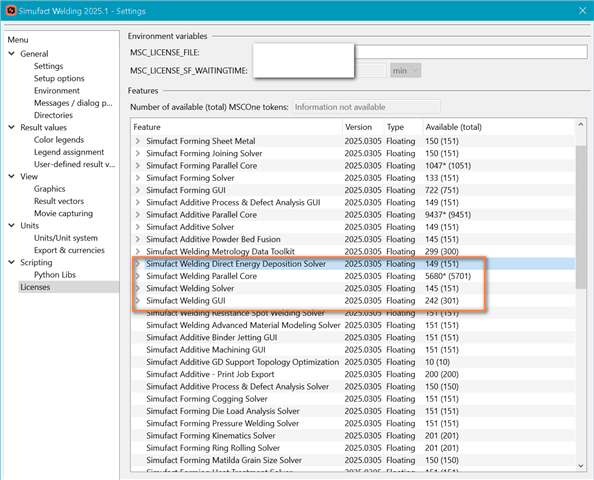Select Simufact Additive Binder Jetting GUI row

point(353,337)
